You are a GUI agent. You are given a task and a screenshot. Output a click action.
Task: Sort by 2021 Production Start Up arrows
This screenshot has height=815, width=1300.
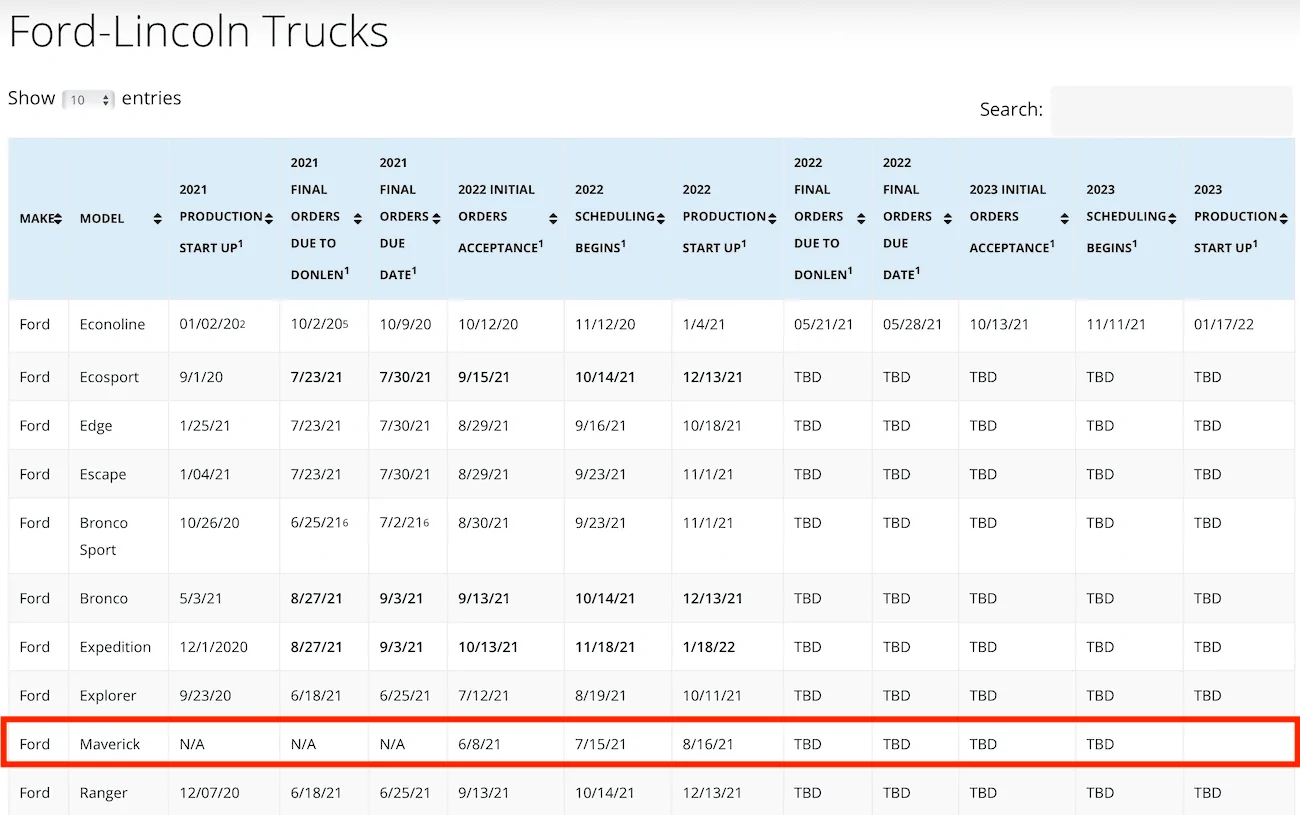click(x=269, y=217)
